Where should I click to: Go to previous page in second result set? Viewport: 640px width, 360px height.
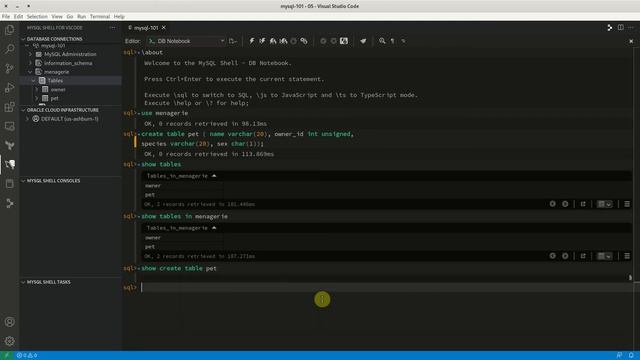(x=552, y=256)
